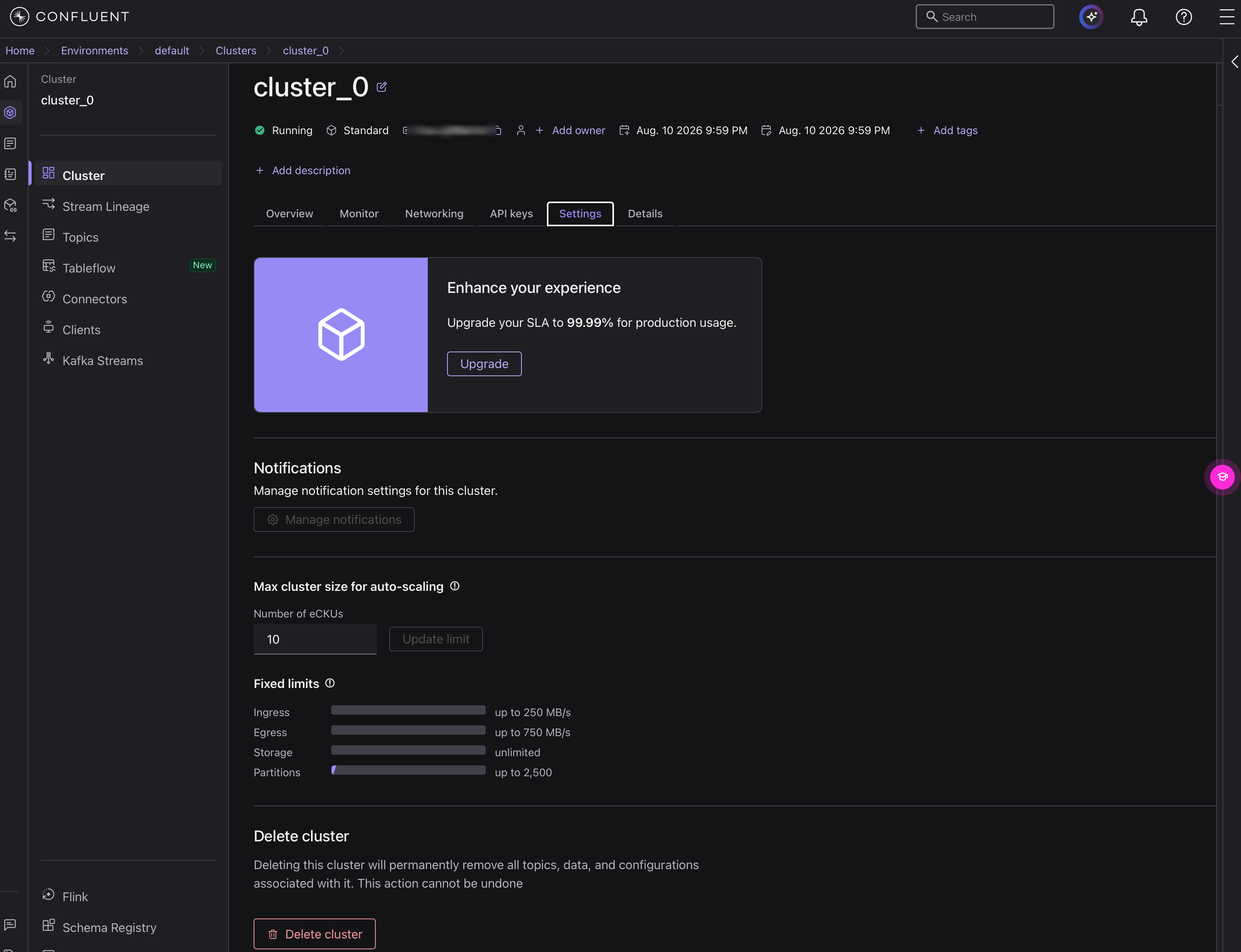Go to Home breadcrumb
This screenshot has height=952, width=1241.
pos(20,50)
